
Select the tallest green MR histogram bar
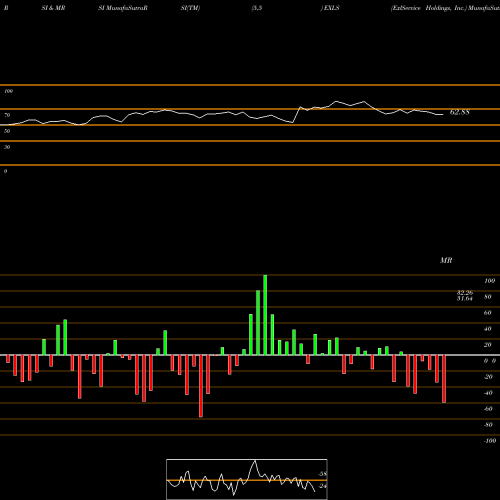click(265, 315)
